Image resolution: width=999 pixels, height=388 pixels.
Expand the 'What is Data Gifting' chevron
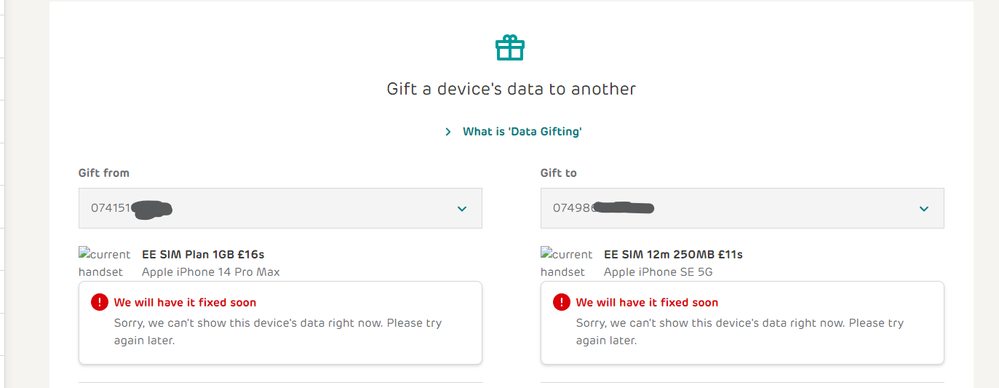pyautogui.click(x=449, y=132)
